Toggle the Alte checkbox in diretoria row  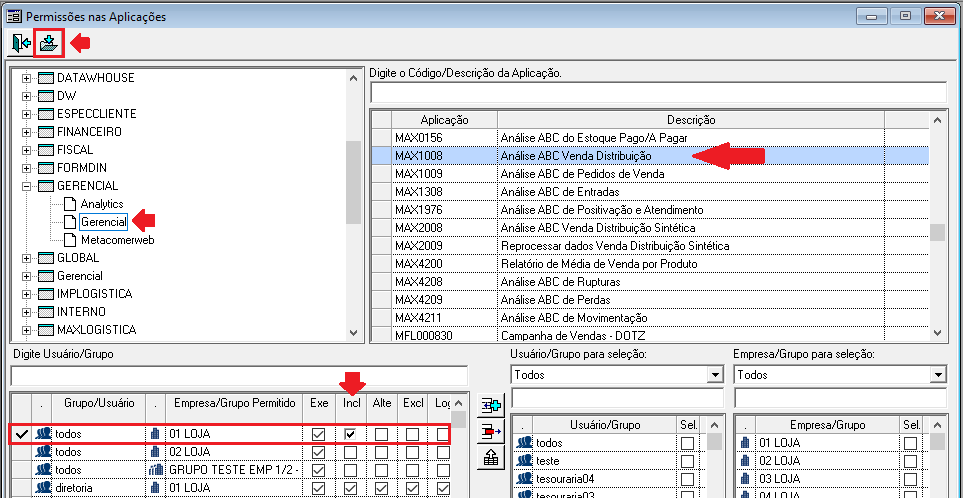(x=381, y=488)
